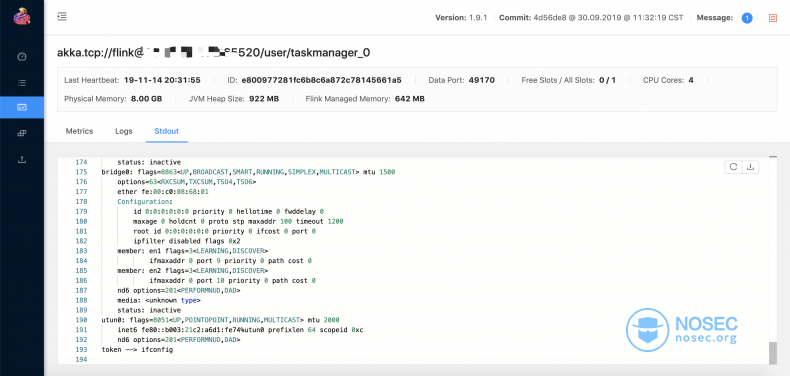Click the utun0 flags=8051 line

(221, 320)
